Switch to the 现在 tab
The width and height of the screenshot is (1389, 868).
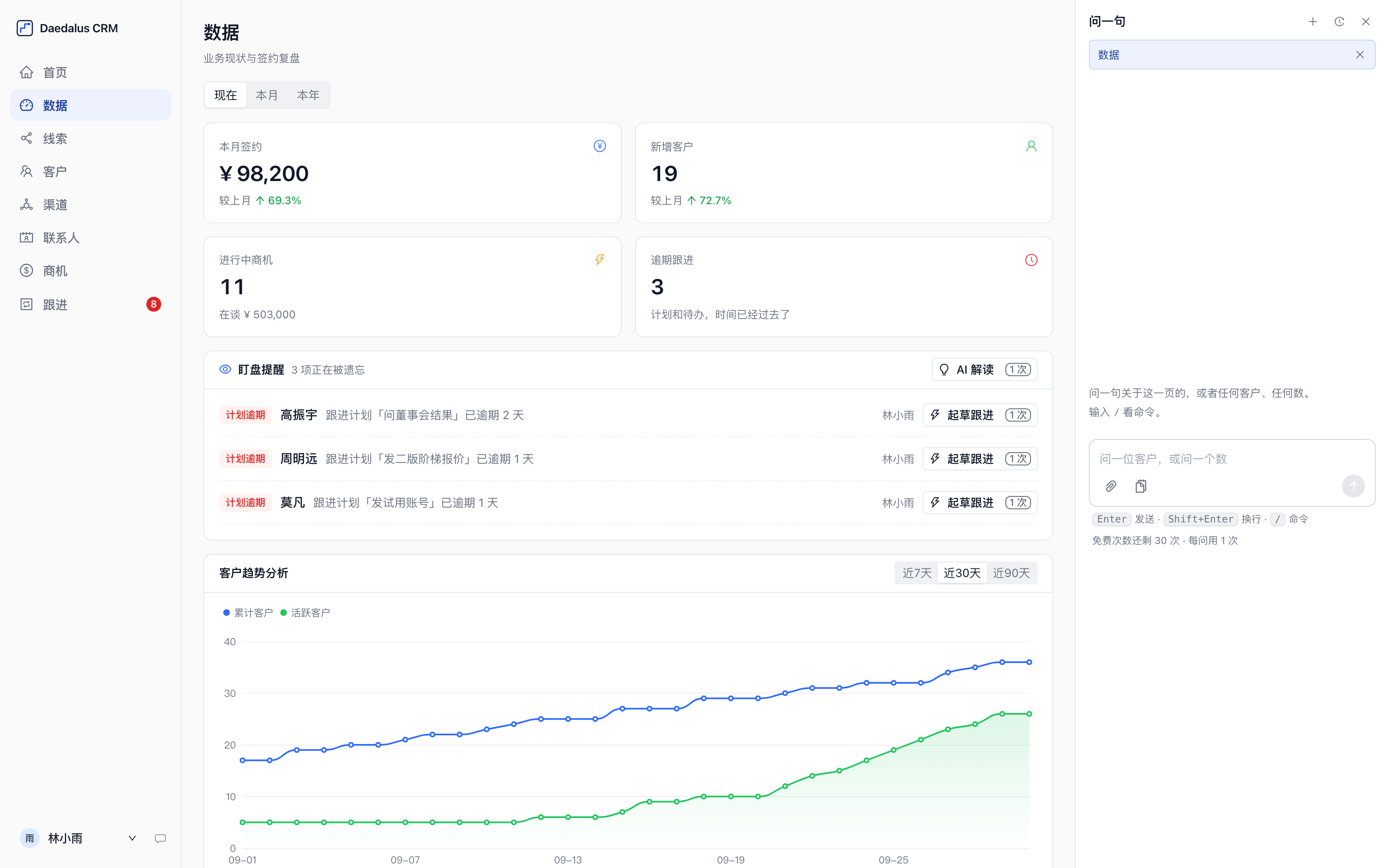pos(226,95)
